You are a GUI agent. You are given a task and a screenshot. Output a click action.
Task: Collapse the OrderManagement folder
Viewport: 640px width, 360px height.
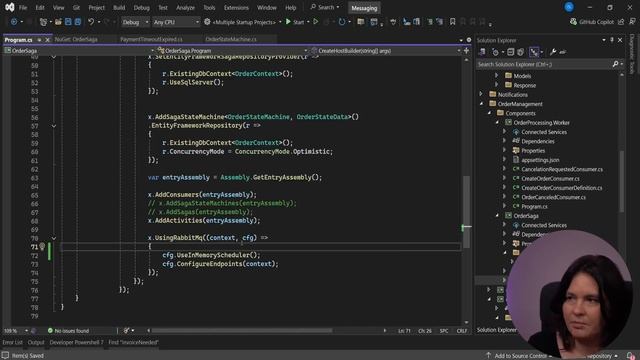coord(481,104)
